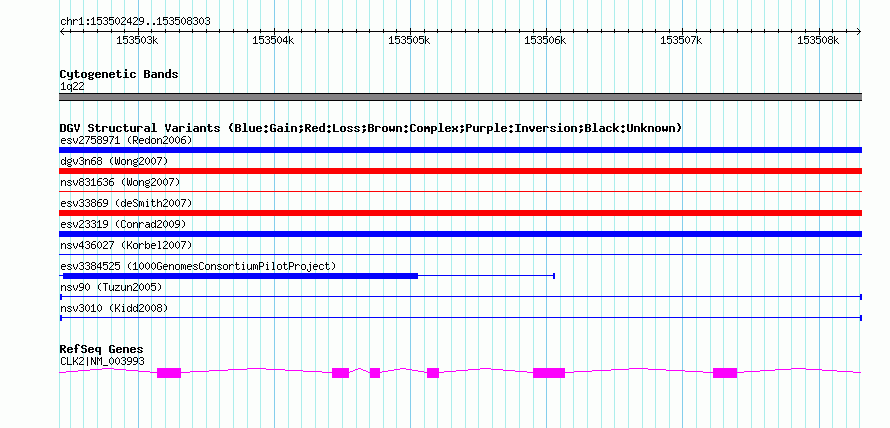Image resolution: width=890 pixels, height=428 pixels.
Task: Select the nsv90 (Tuzun2005) variant line
Action: [460, 297]
